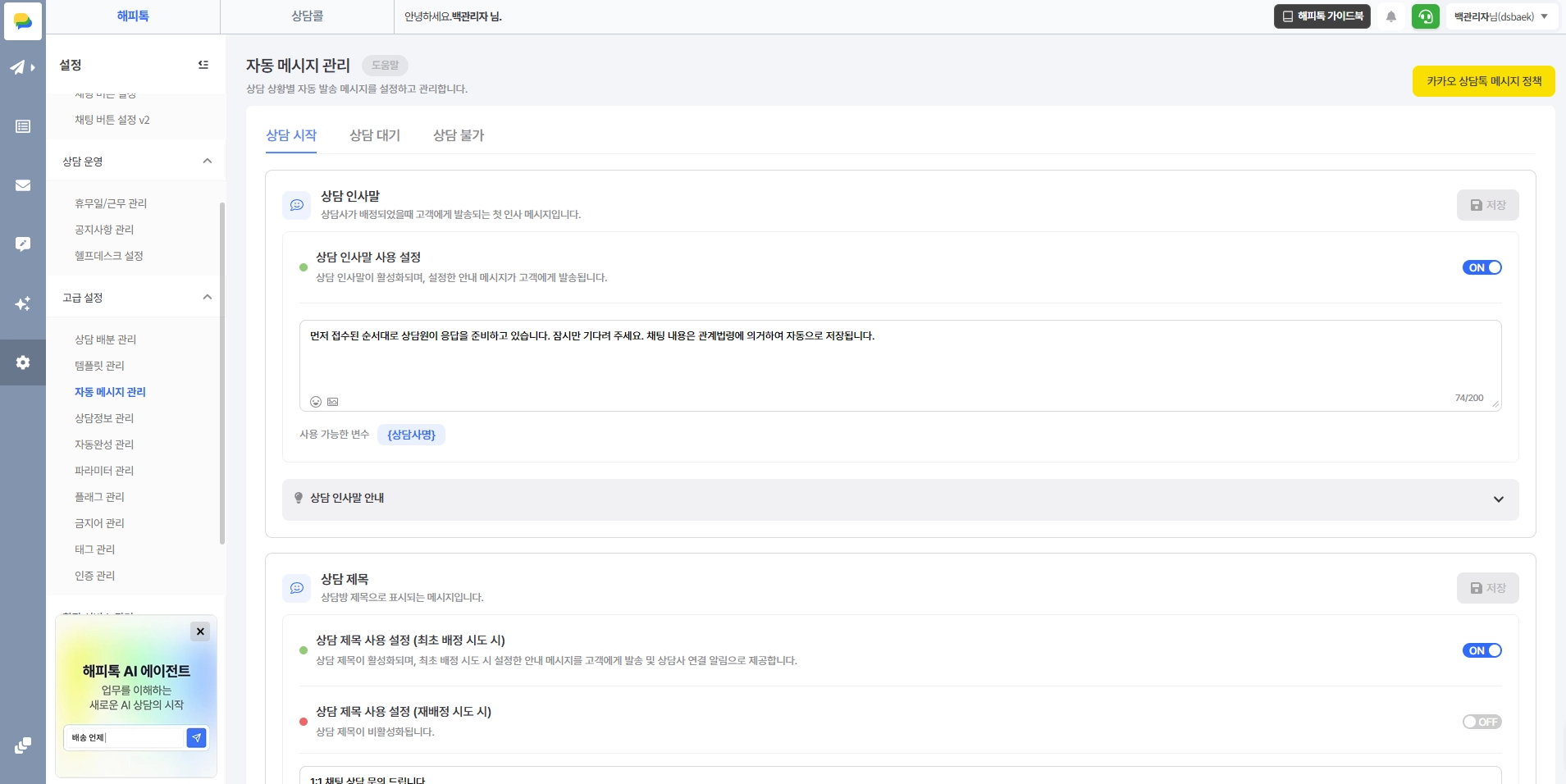
Task: Open 상담 배분 관리 menu
Action: [106, 340]
